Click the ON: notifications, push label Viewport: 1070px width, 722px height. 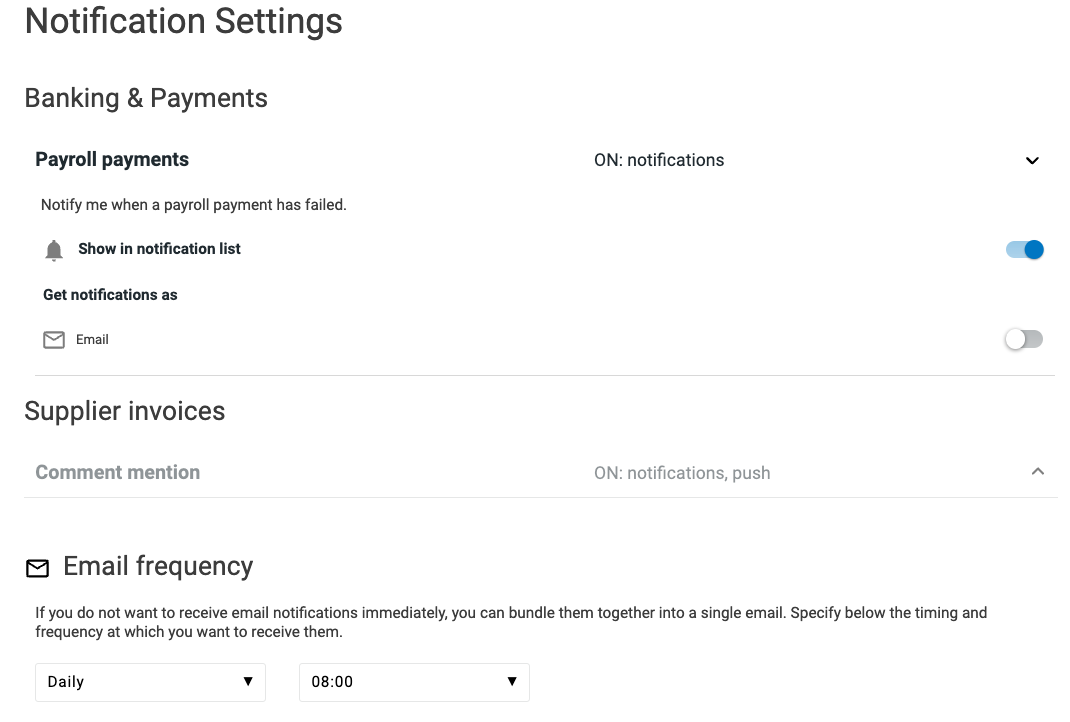point(682,472)
